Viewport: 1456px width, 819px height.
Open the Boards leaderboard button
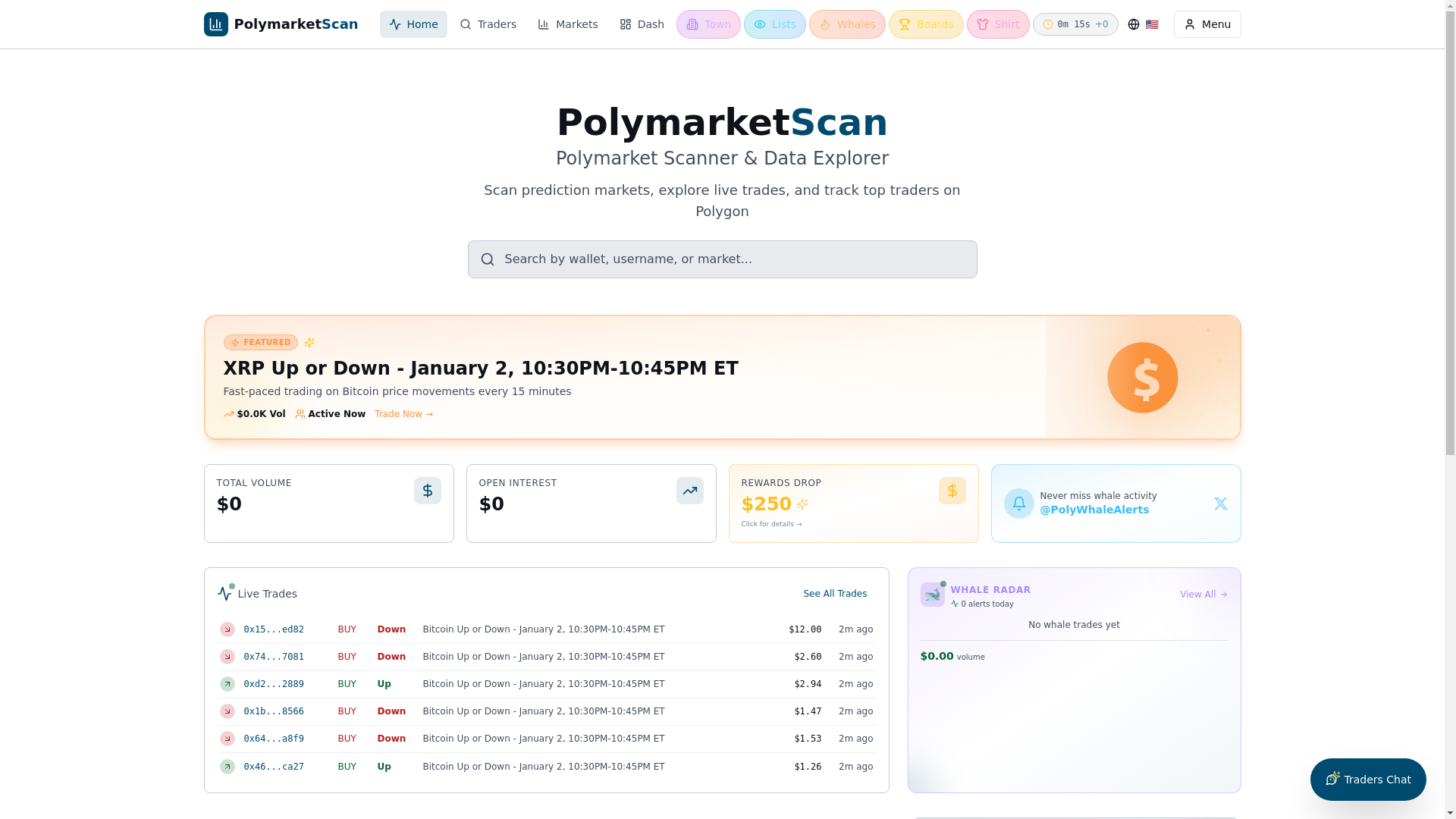coord(926,24)
